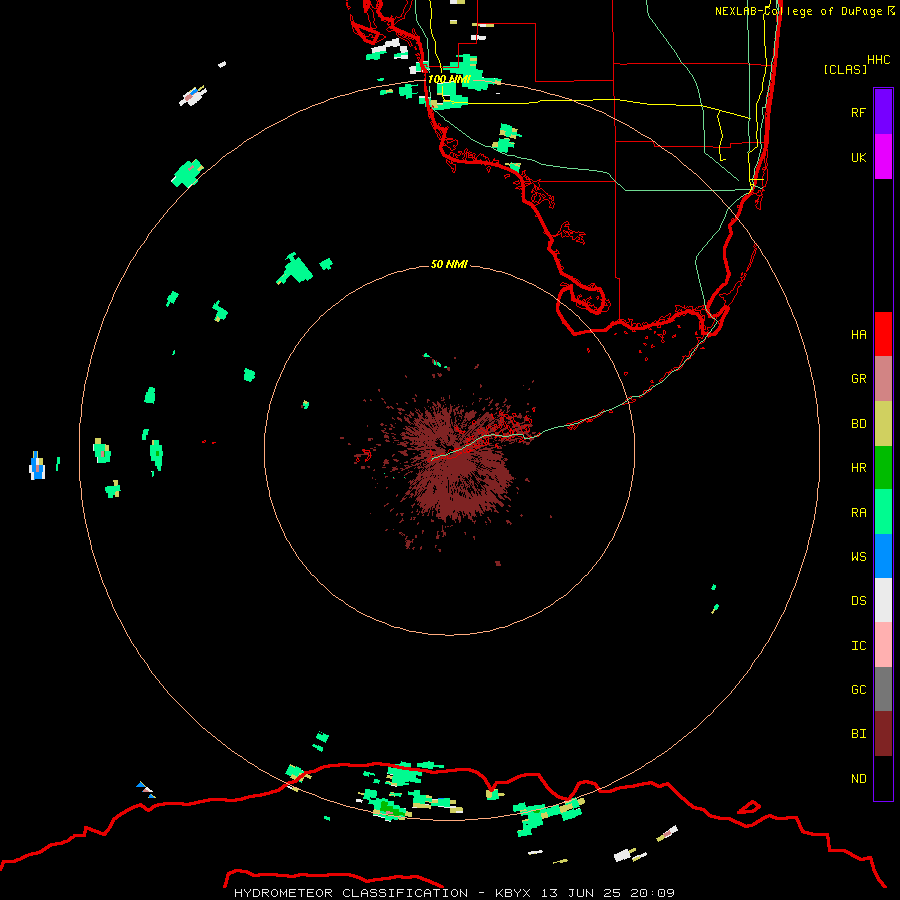Click the HYDROMETEOR CLASSIFICATION title text
This screenshot has width=900, height=900.
coord(351,893)
